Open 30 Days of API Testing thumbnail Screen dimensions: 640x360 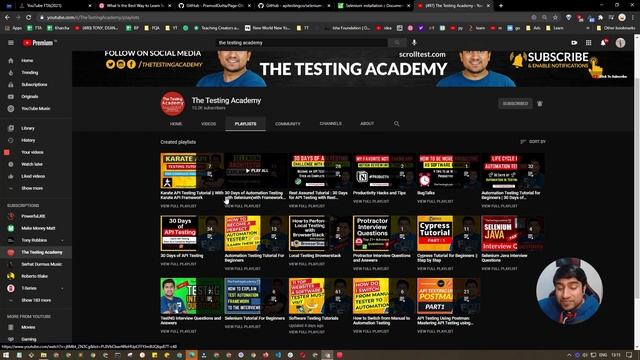192,233
